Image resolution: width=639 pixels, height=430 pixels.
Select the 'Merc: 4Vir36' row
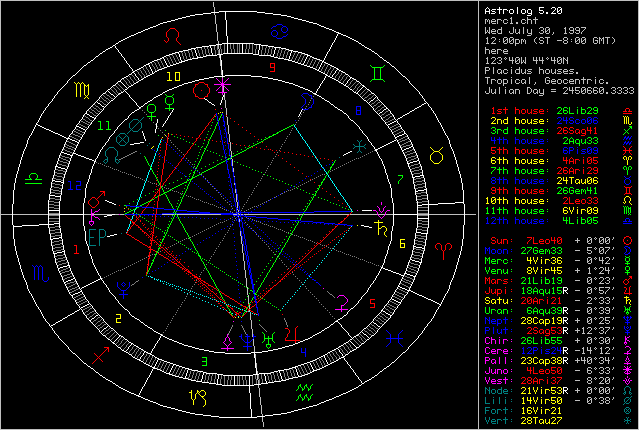(558, 261)
